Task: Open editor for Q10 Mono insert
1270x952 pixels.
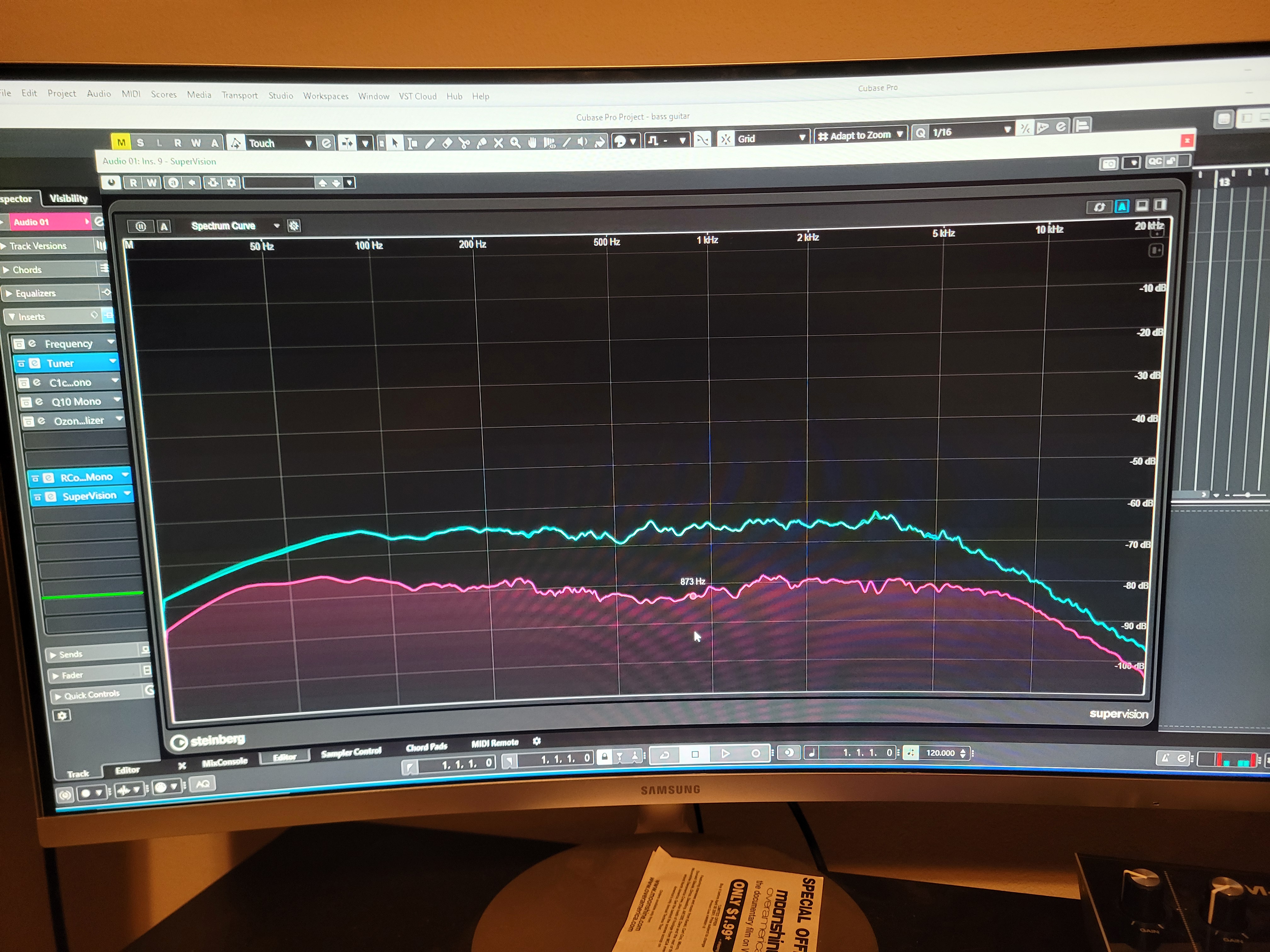Action: pos(39,402)
